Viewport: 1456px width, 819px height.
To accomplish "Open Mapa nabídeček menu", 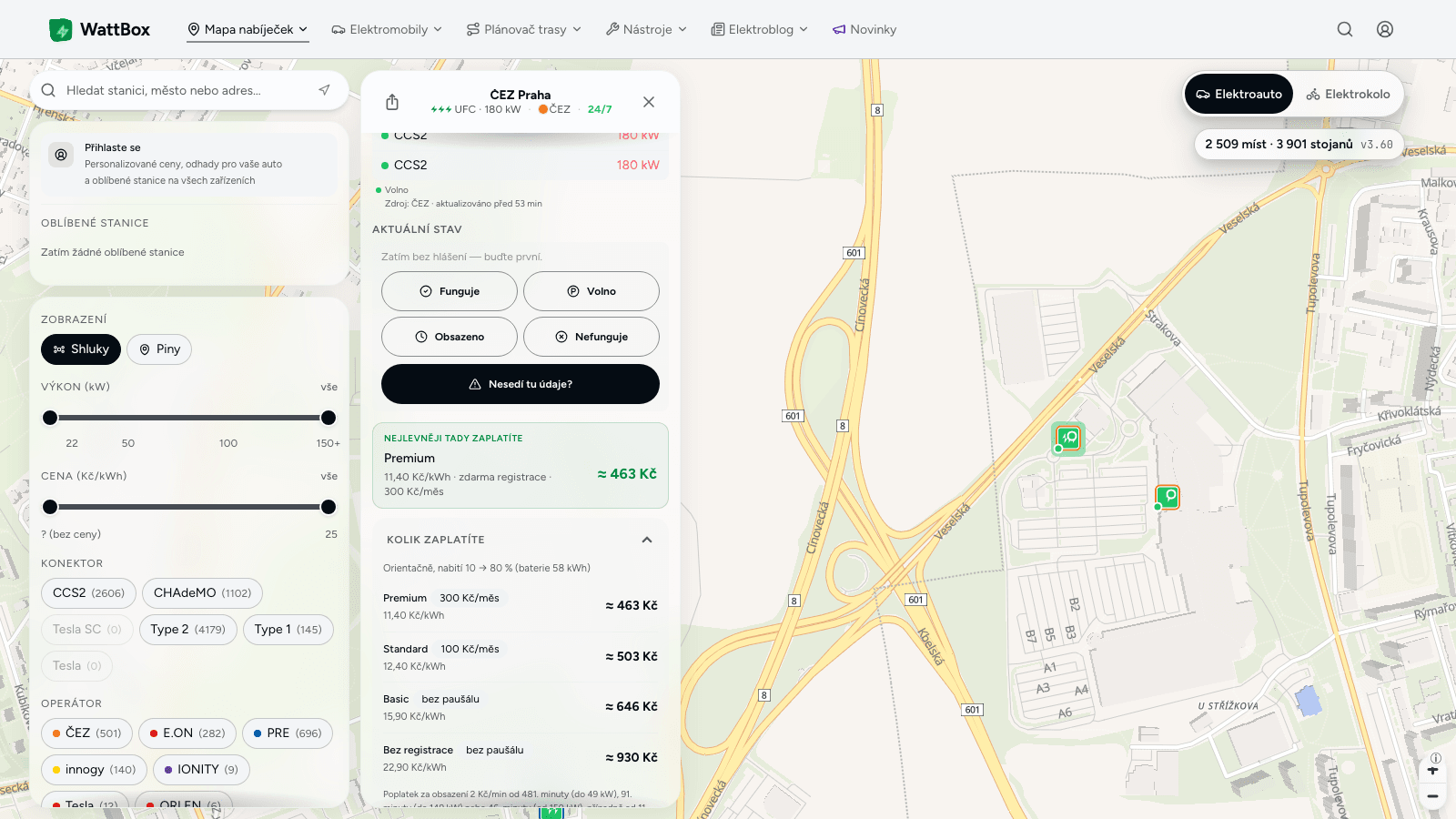I will 248,29.
